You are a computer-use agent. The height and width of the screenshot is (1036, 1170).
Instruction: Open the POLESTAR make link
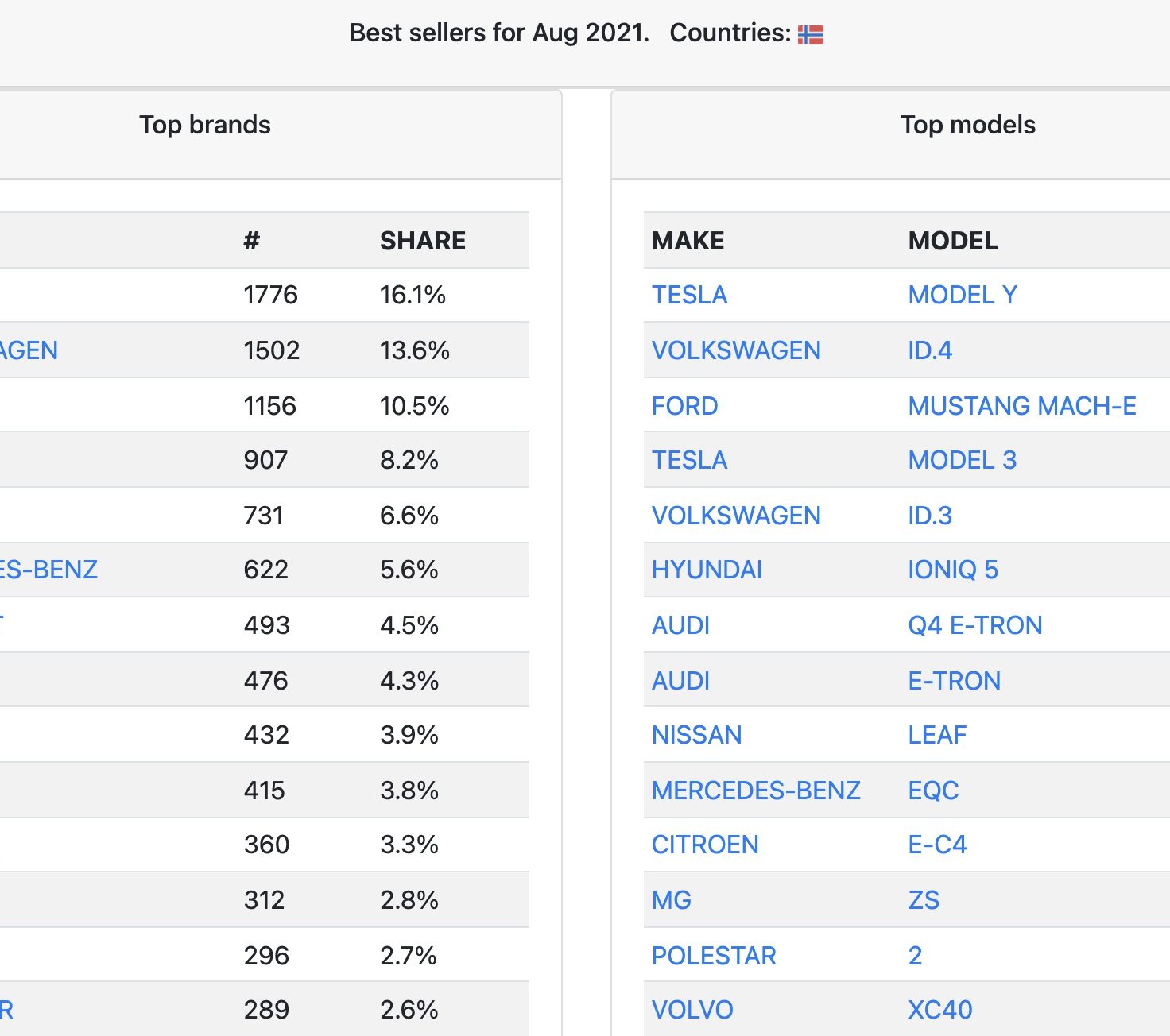[x=714, y=956]
